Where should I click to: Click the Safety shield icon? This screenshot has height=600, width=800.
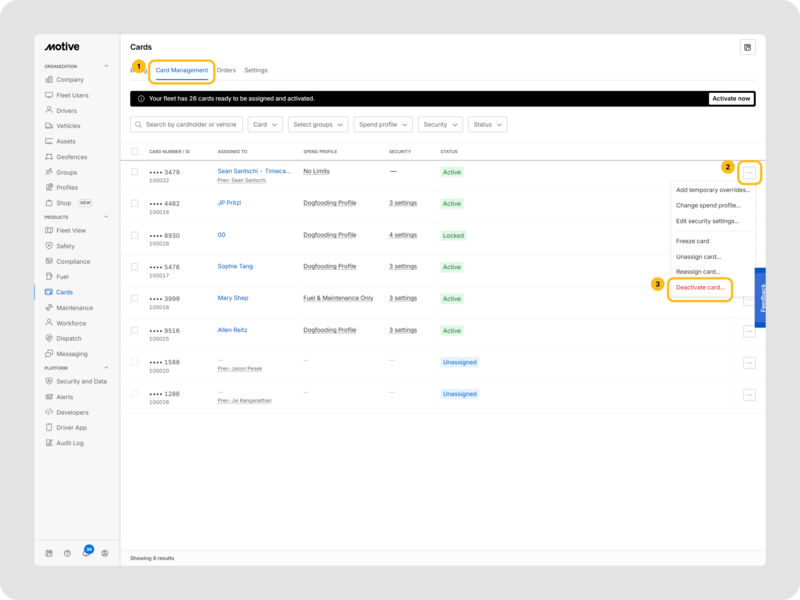coord(49,246)
